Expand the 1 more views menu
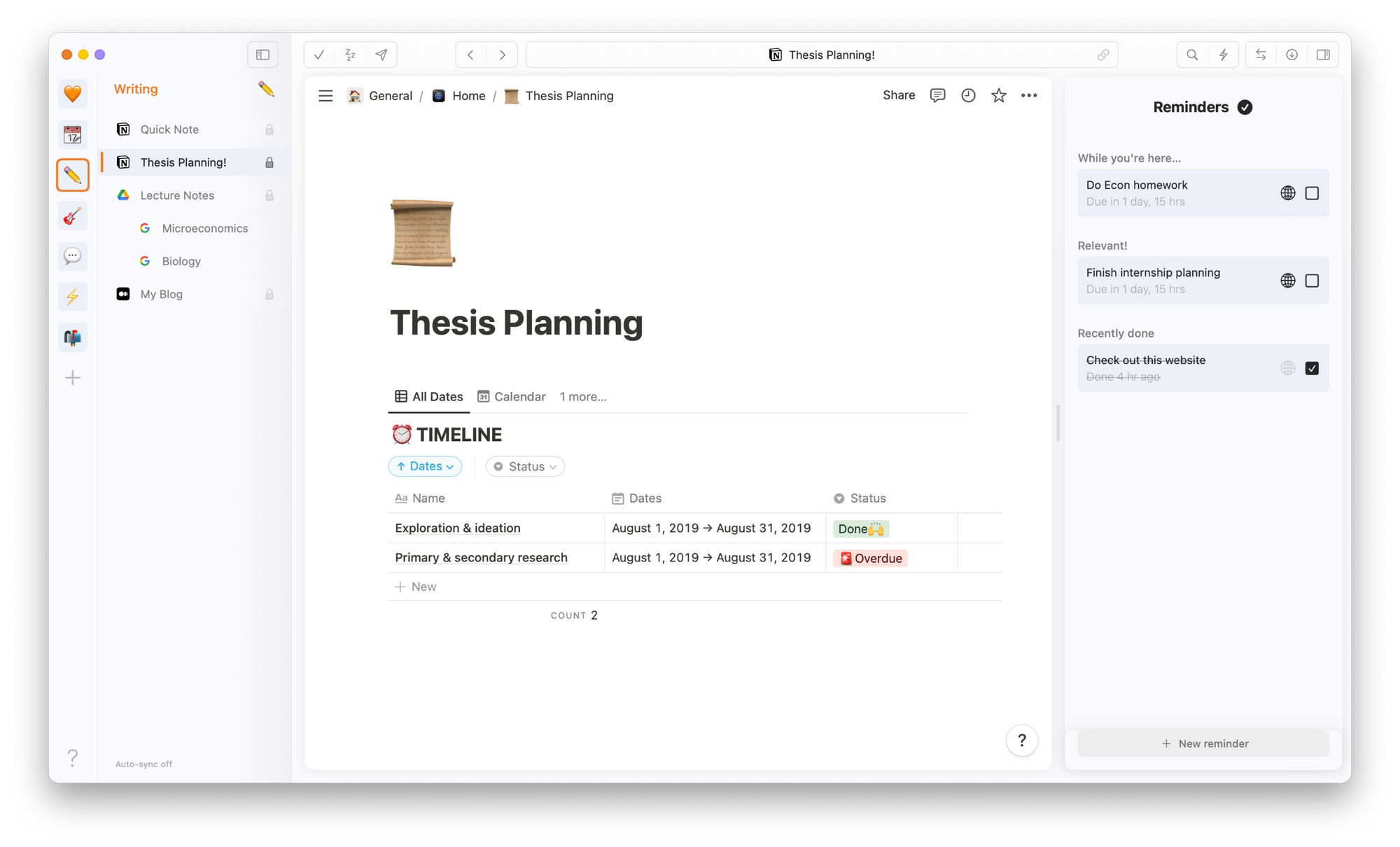This screenshot has height=847, width=1400. (x=582, y=397)
